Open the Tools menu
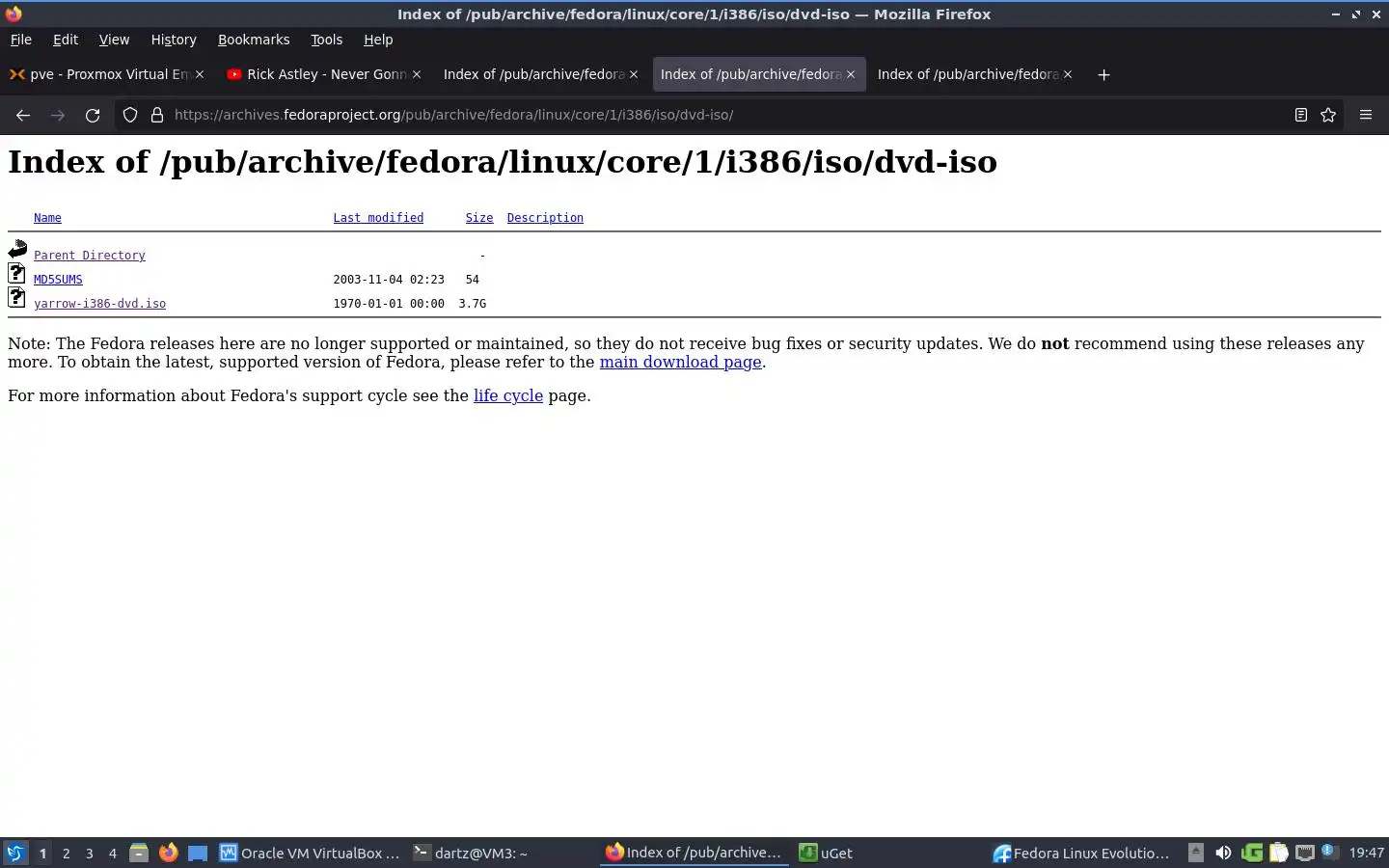Image resolution: width=1389 pixels, height=868 pixels. [x=326, y=40]
